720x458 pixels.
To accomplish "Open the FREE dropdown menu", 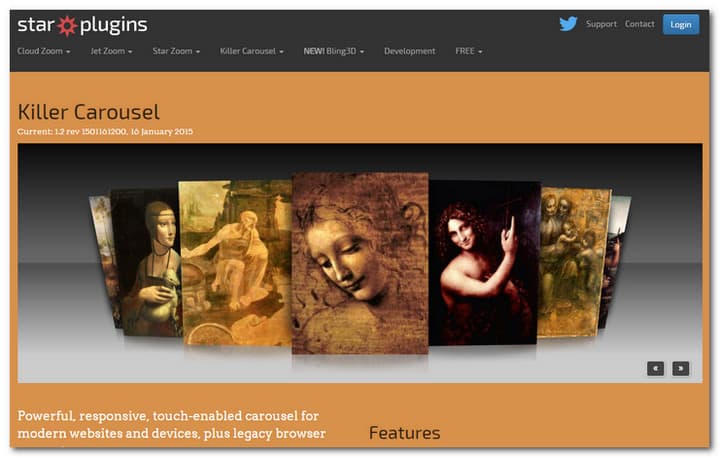I will pyautogui.click(x=469, y=51).
